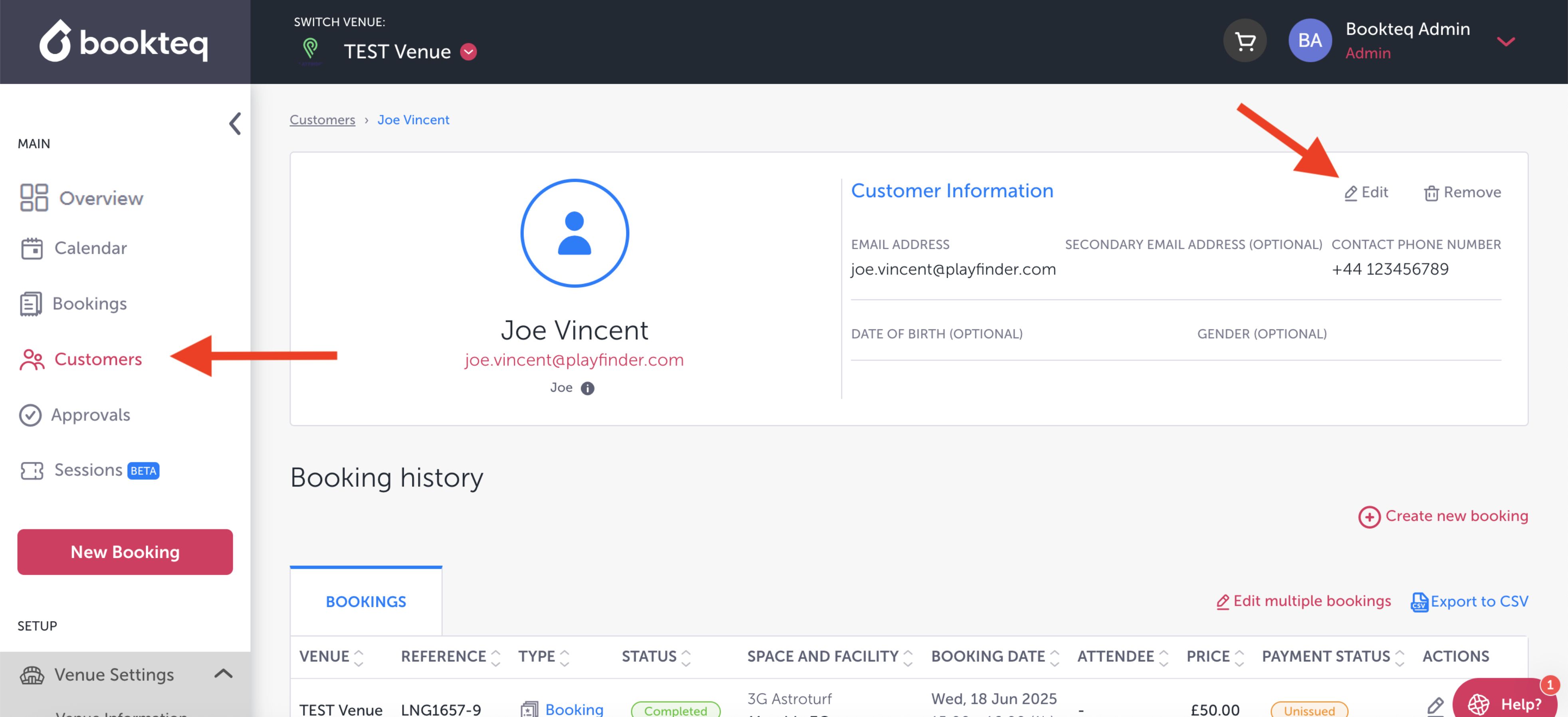
Task: Click the Export to CSV icon
Action: 1419,602
